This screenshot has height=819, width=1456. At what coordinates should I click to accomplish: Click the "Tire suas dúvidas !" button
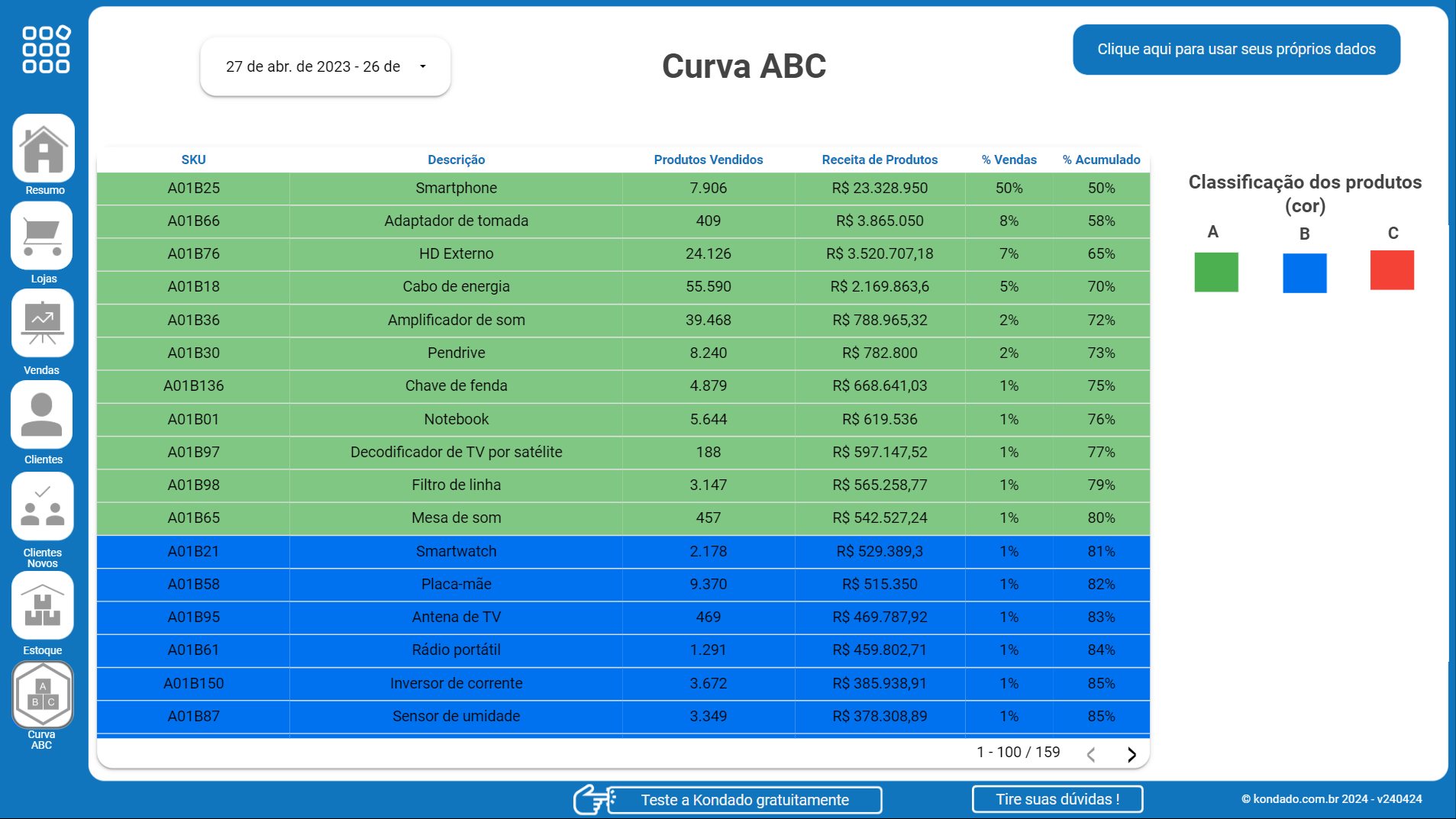pos(1057,799)
